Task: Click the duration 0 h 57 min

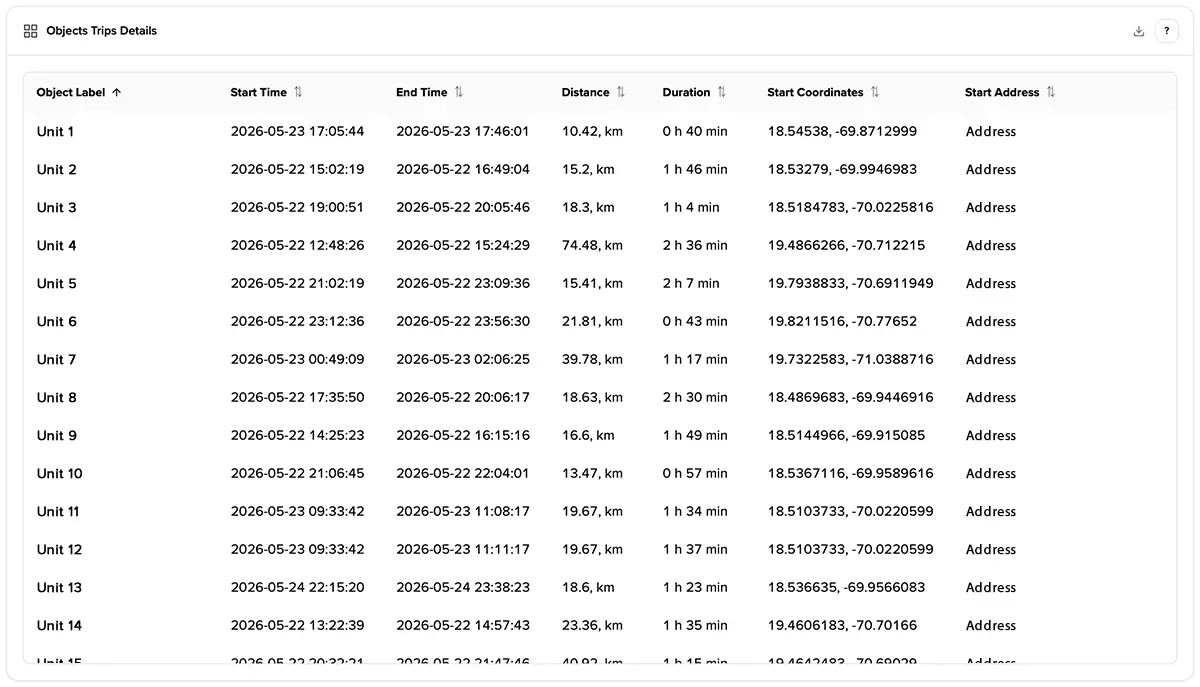Action: [x=696, y=474]
